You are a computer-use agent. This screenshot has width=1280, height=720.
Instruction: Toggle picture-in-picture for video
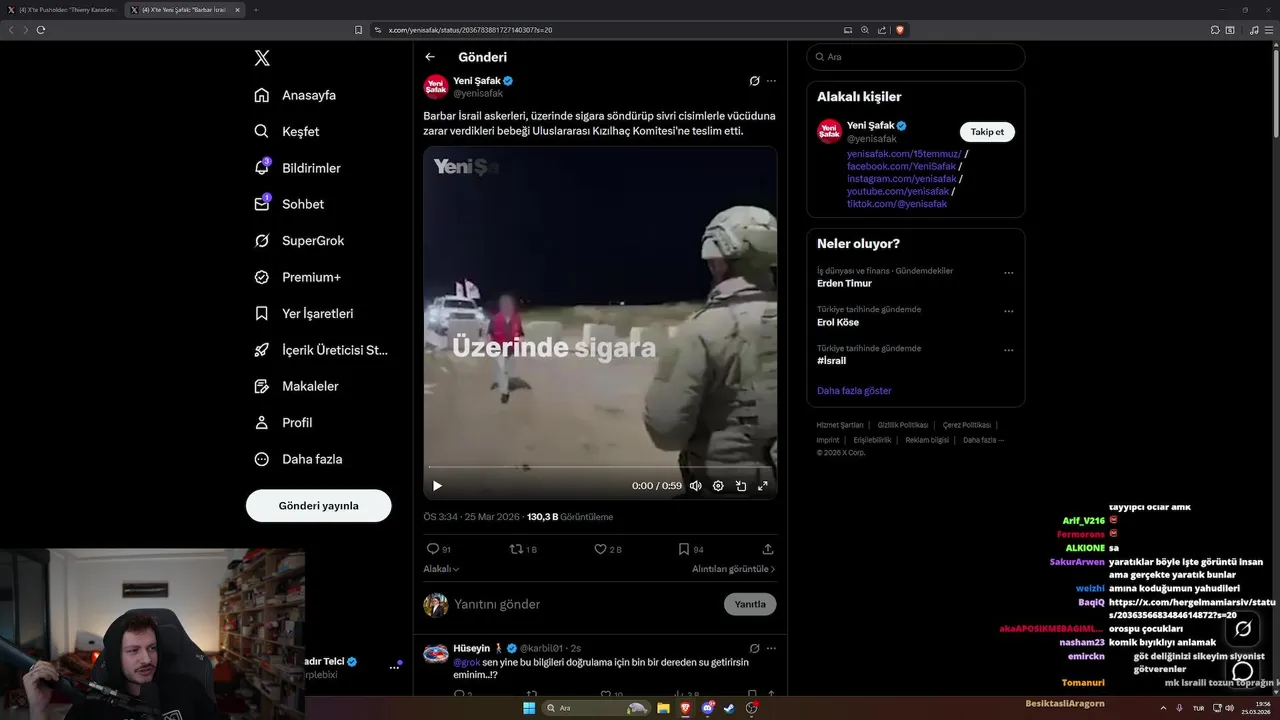[x=741, y=486]
